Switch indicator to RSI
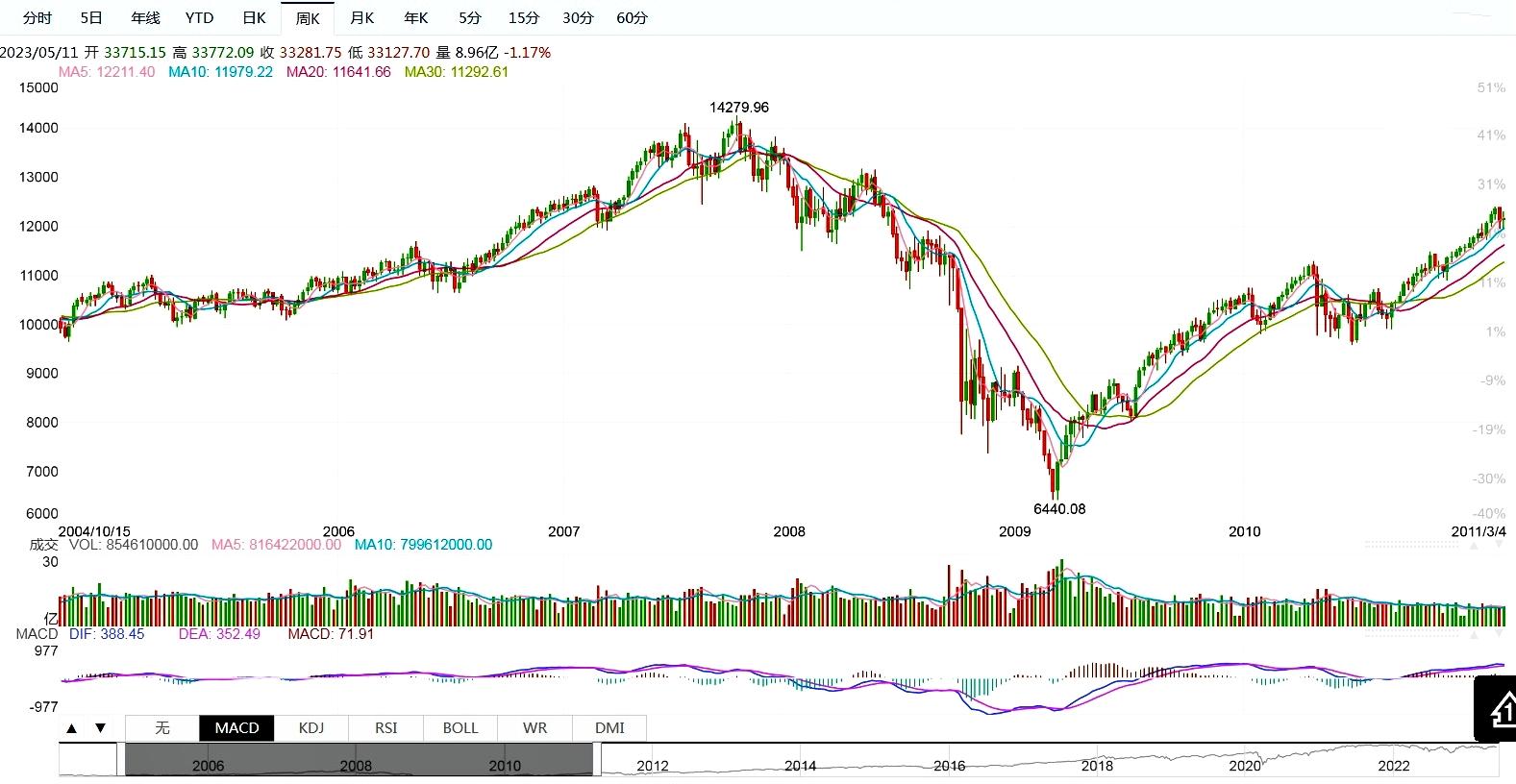 [x=385, y=728]
